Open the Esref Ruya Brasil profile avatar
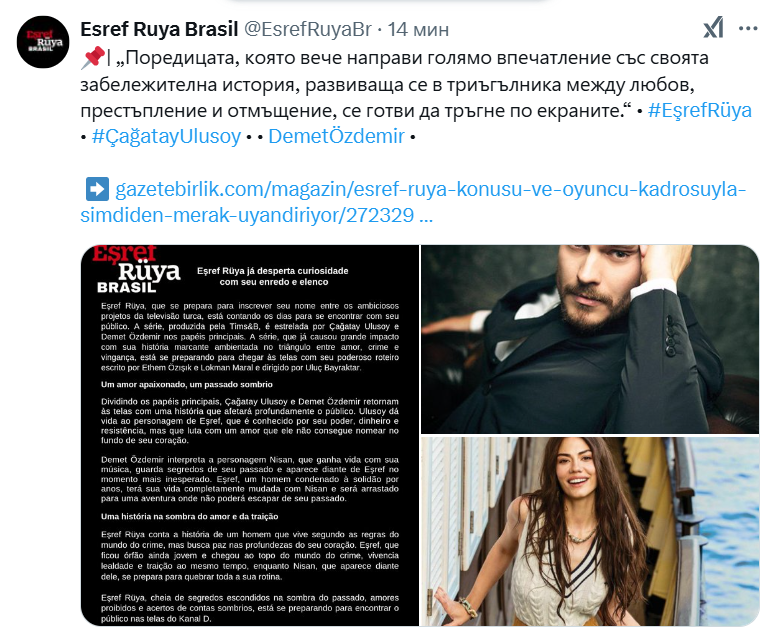Screen dimensions: 776x642 point(43,42)
